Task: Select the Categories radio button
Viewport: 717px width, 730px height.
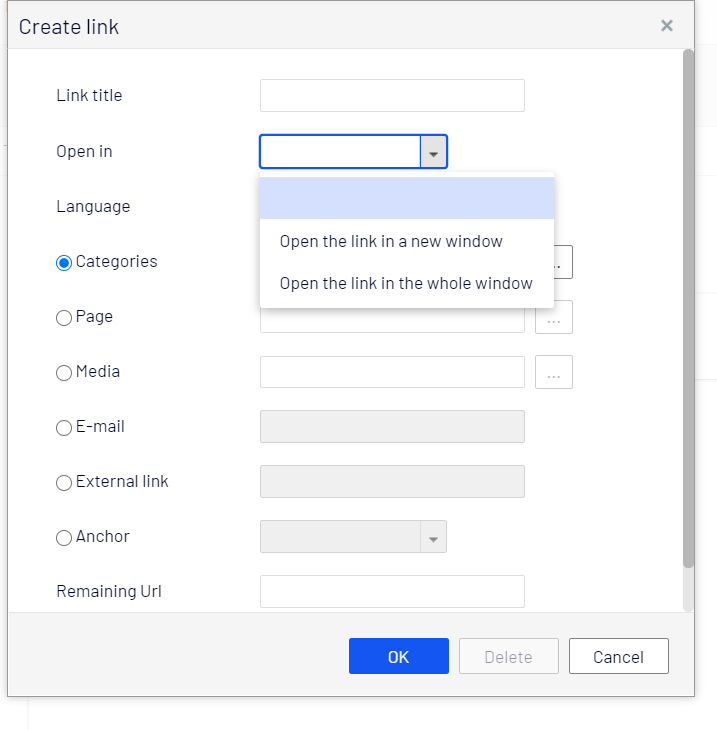Action: tap(64, 262)
